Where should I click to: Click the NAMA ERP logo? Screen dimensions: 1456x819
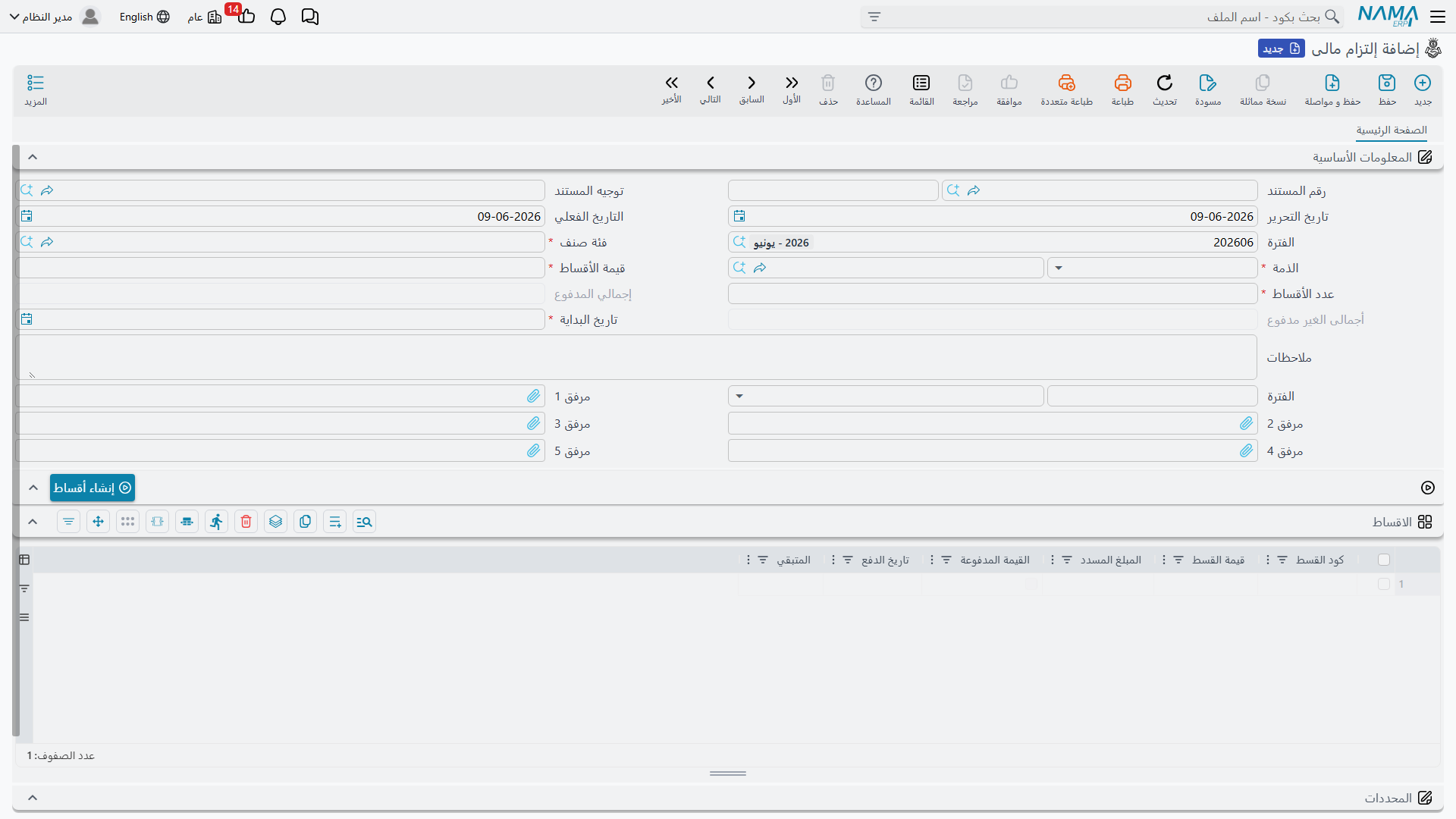tap(1388, 16)
